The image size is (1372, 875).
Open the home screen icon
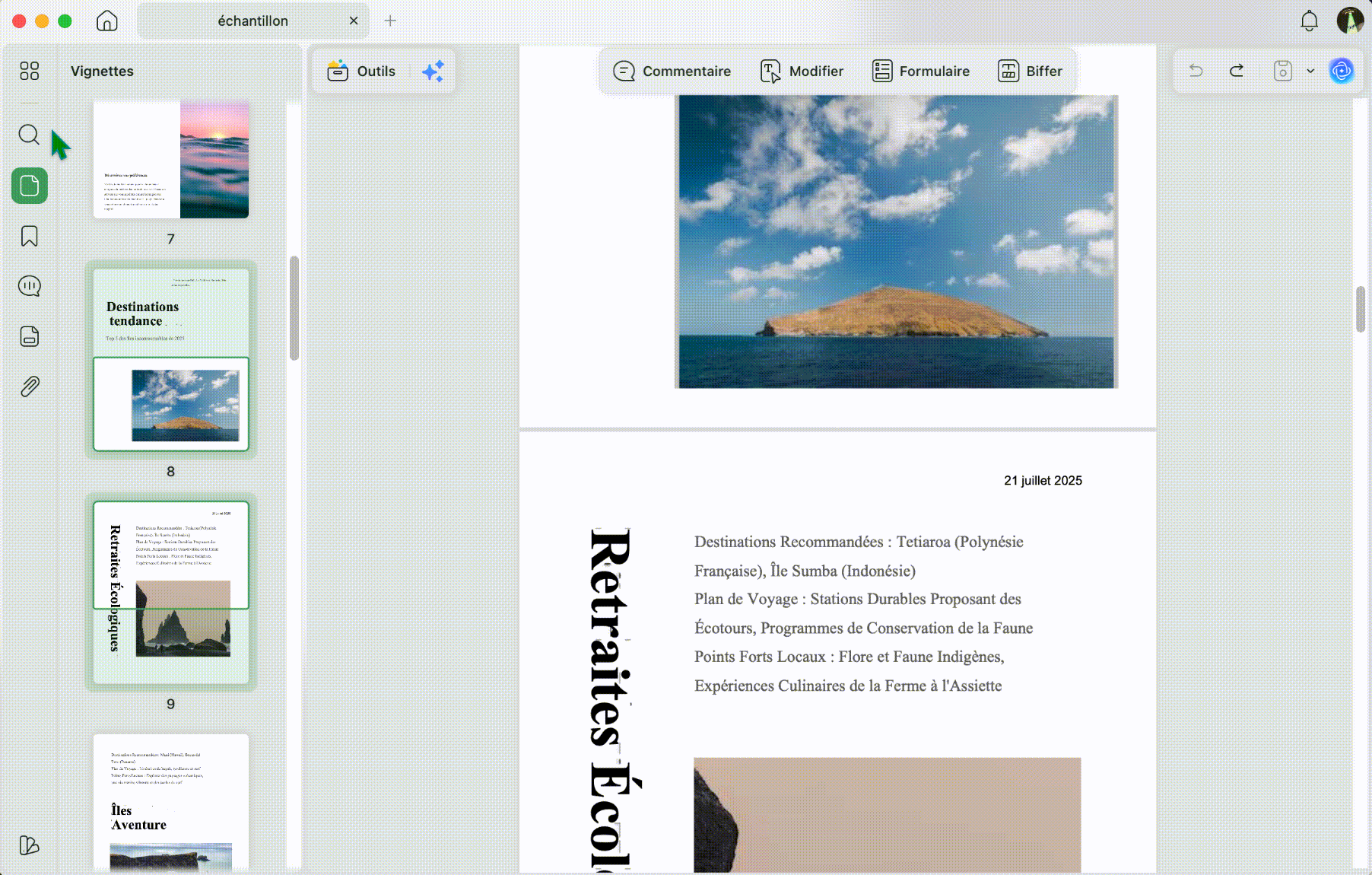click(107, 21)
